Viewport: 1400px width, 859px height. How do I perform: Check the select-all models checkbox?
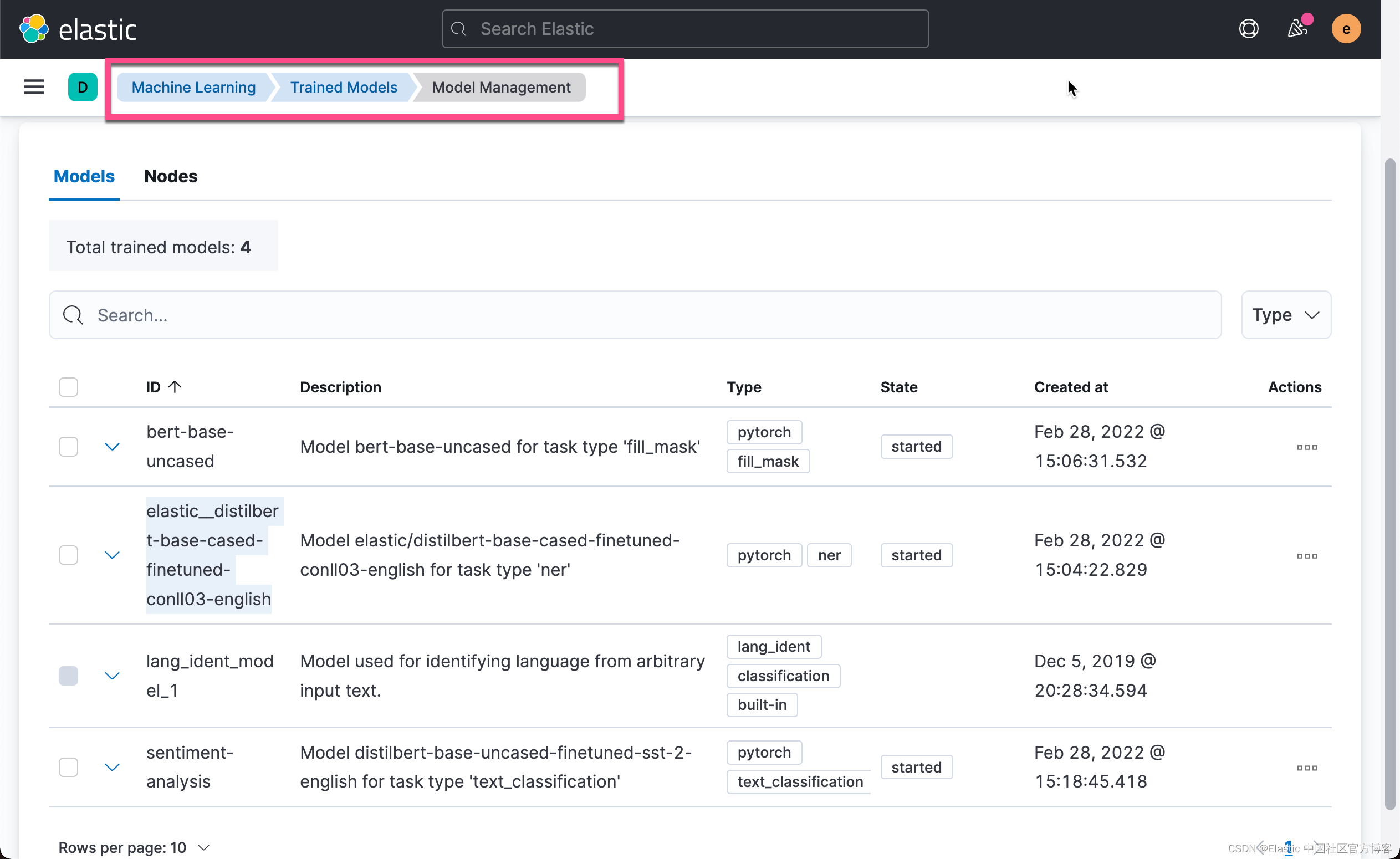coord(68,387)
